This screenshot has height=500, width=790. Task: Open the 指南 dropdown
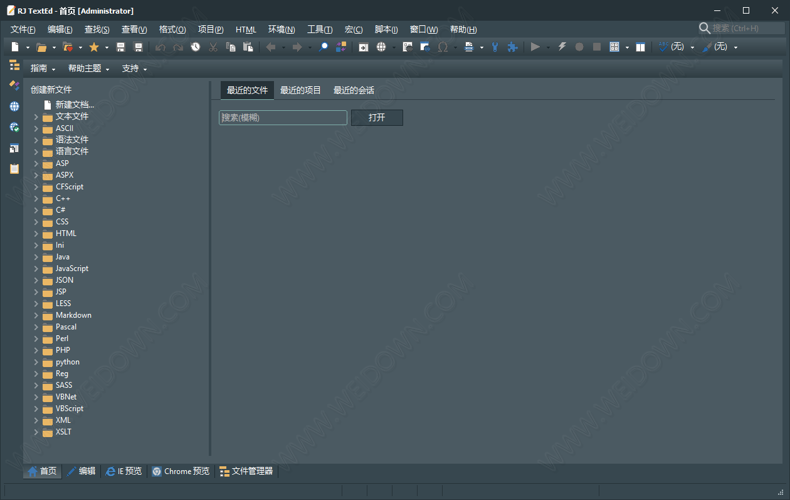click(43, 69)
